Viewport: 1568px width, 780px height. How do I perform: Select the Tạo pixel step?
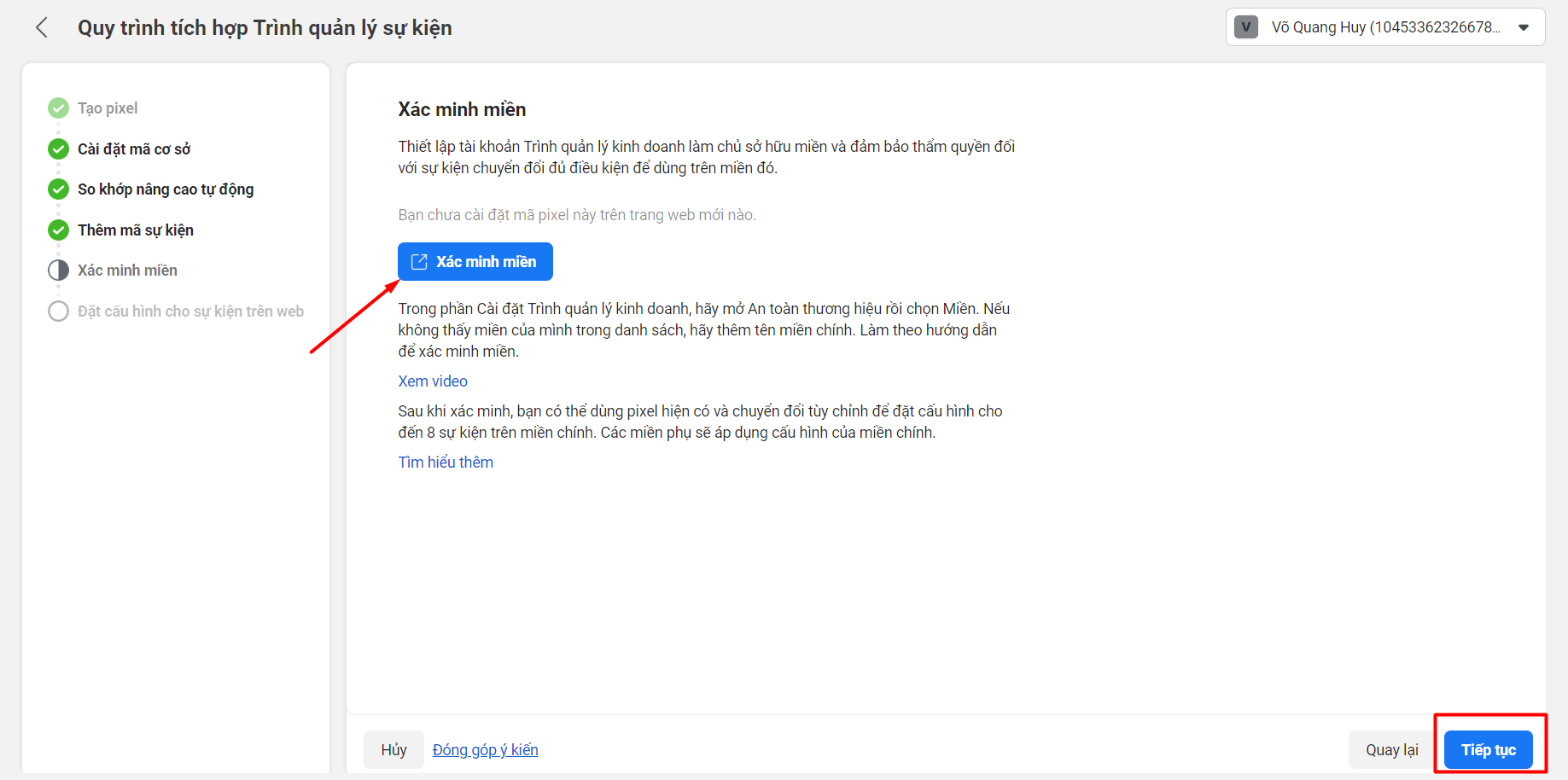(x=108, y=108)
